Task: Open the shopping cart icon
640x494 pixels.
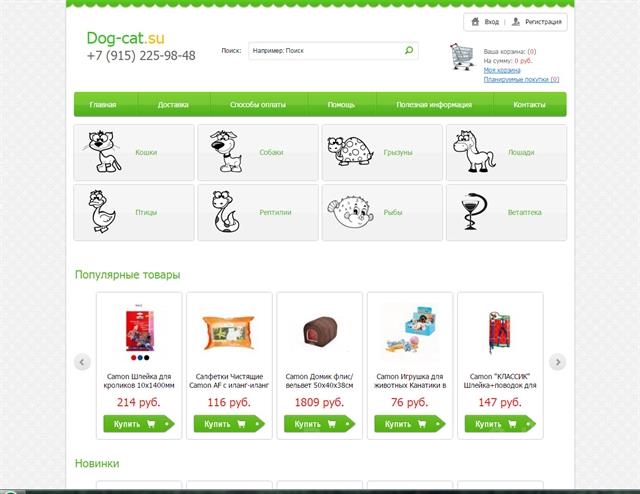Action: click(x=462, y=56)
